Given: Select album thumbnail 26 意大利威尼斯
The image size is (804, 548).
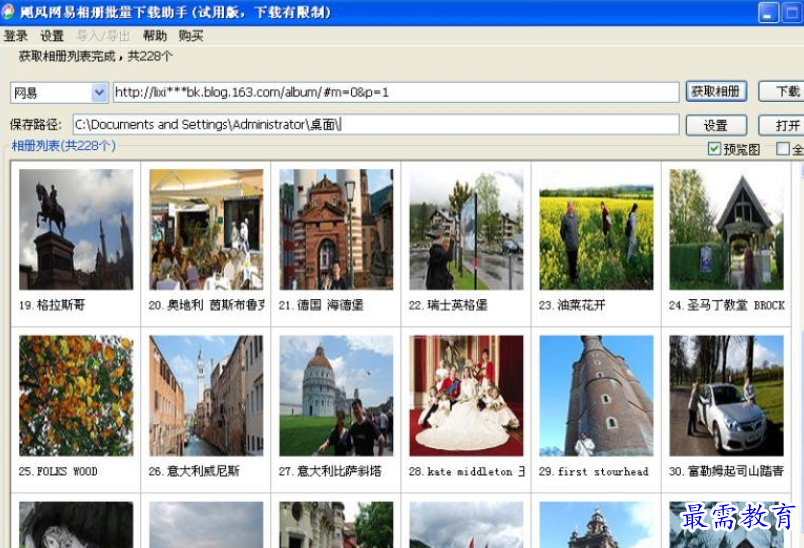Looking at the screenshot, I should 206,395.
